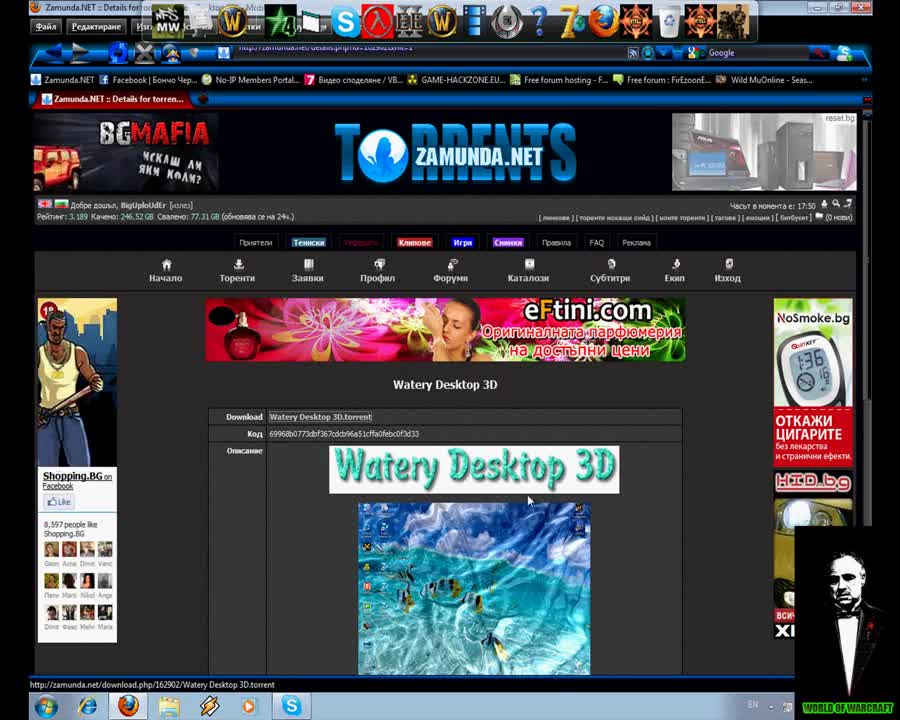Viewport: 900px width, 720px height.
Task: Open the Watery Desktop screenshot thumbnail
Action: (x=474, y=589)
